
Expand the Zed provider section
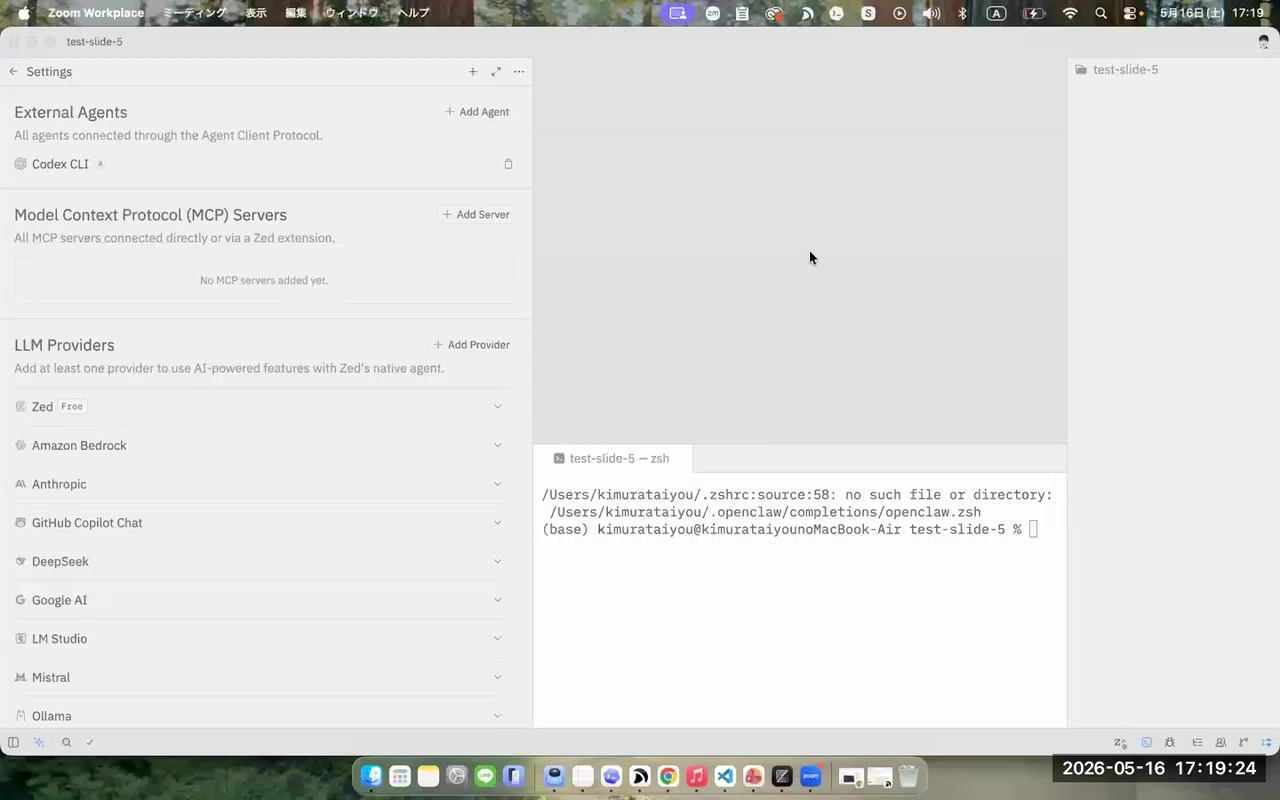263,406
